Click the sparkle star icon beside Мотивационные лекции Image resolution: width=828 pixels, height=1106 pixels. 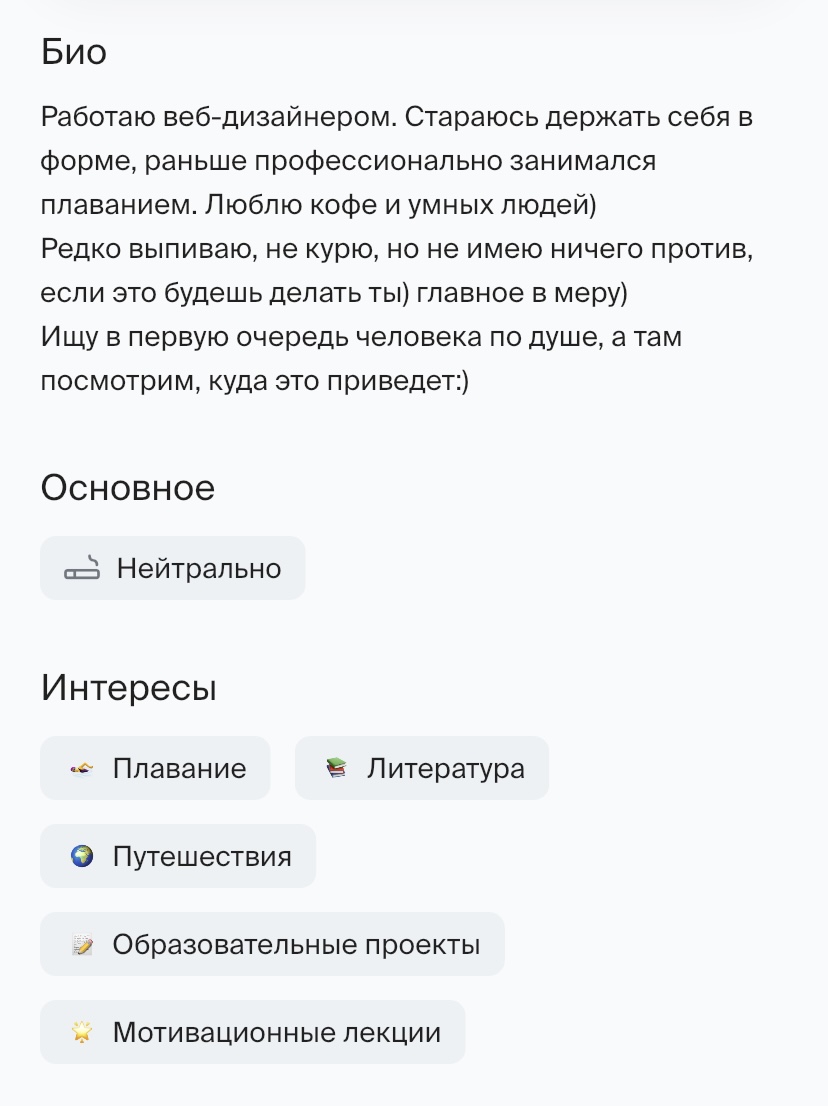[x=82, y=1032]
